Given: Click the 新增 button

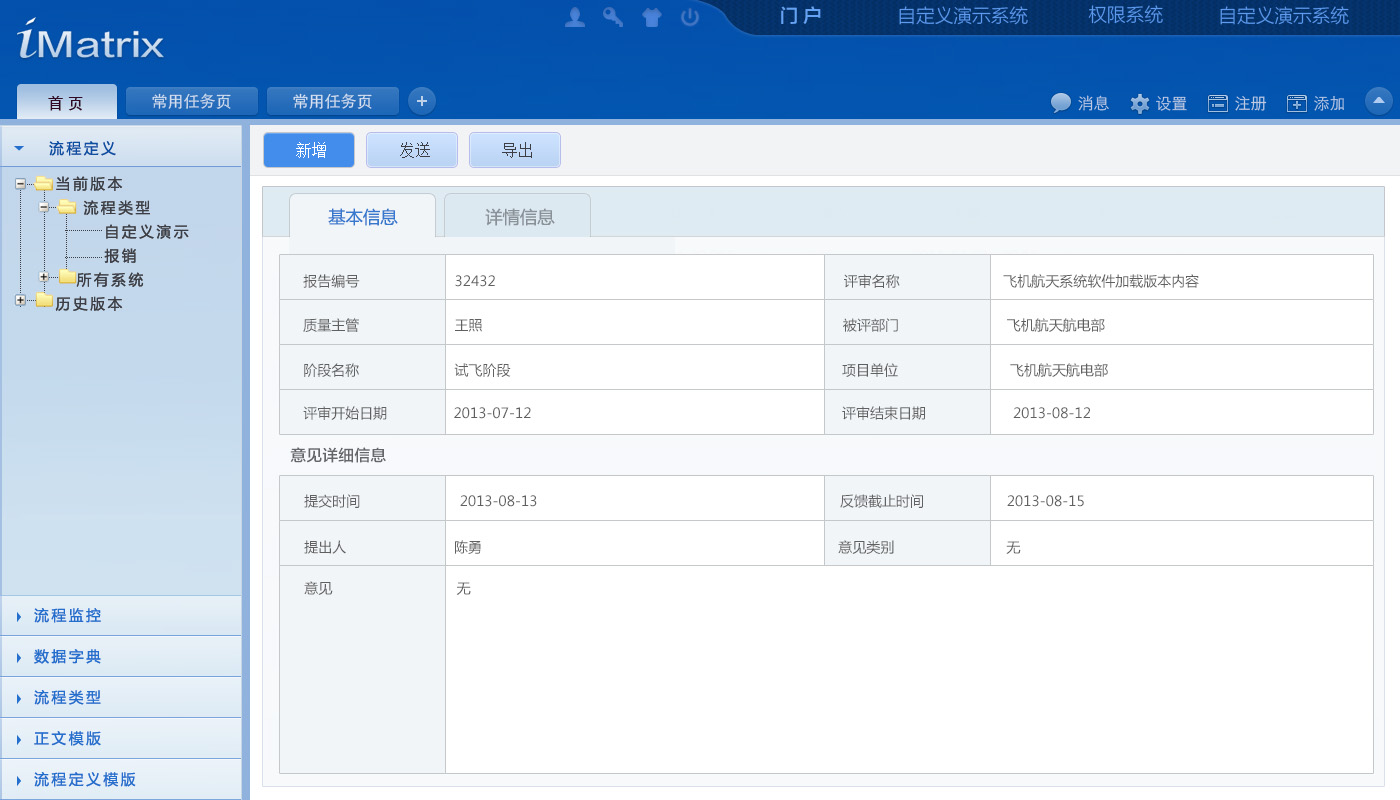Looking at the screenshot, I should click(308, 149).
